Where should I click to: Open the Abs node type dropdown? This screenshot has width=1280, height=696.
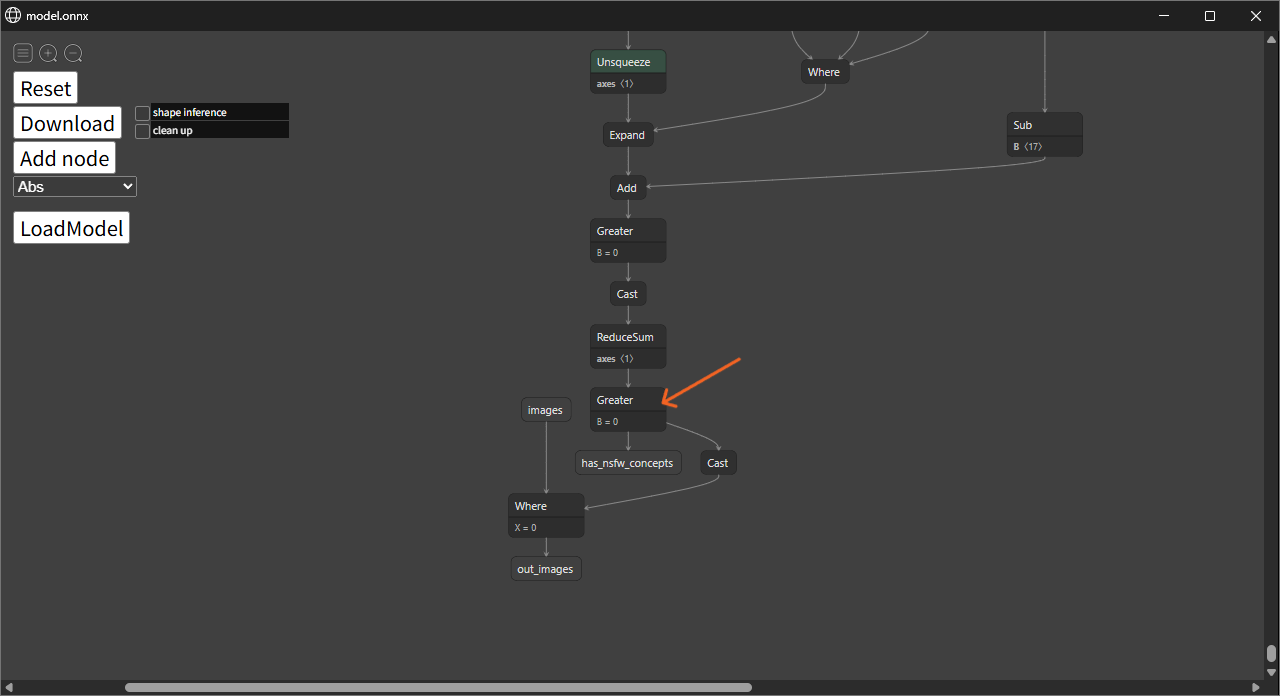(75, 187)
